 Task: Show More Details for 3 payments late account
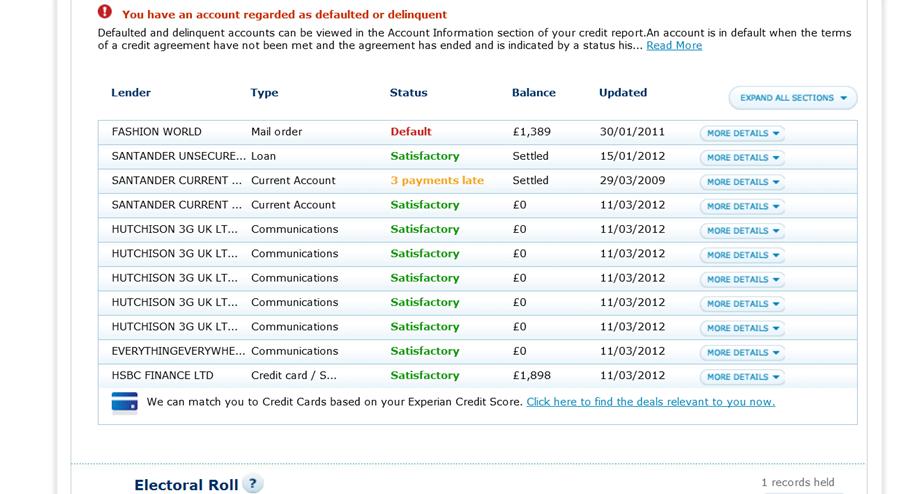[x=742, y=182]
